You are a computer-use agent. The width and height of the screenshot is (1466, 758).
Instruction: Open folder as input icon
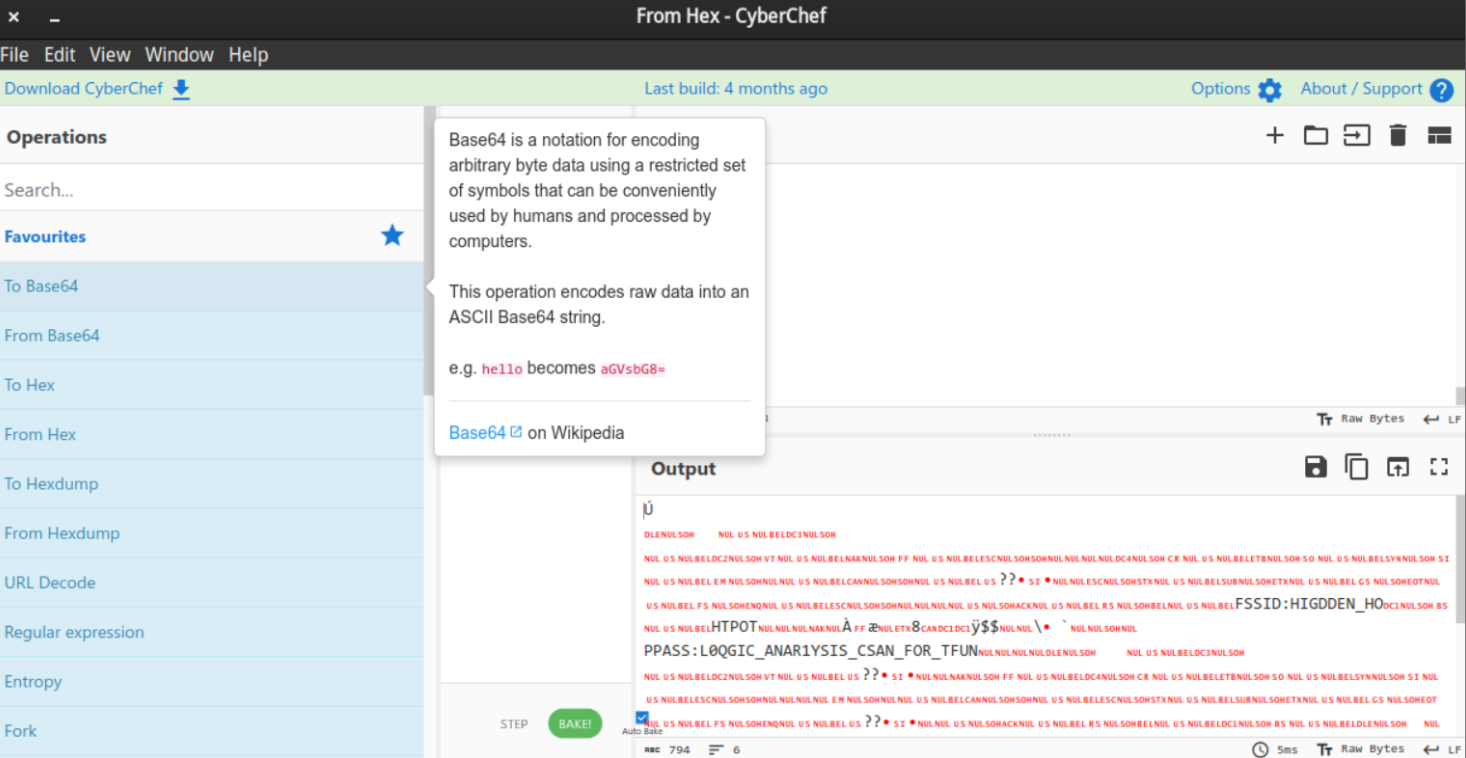coord(1315,136)
